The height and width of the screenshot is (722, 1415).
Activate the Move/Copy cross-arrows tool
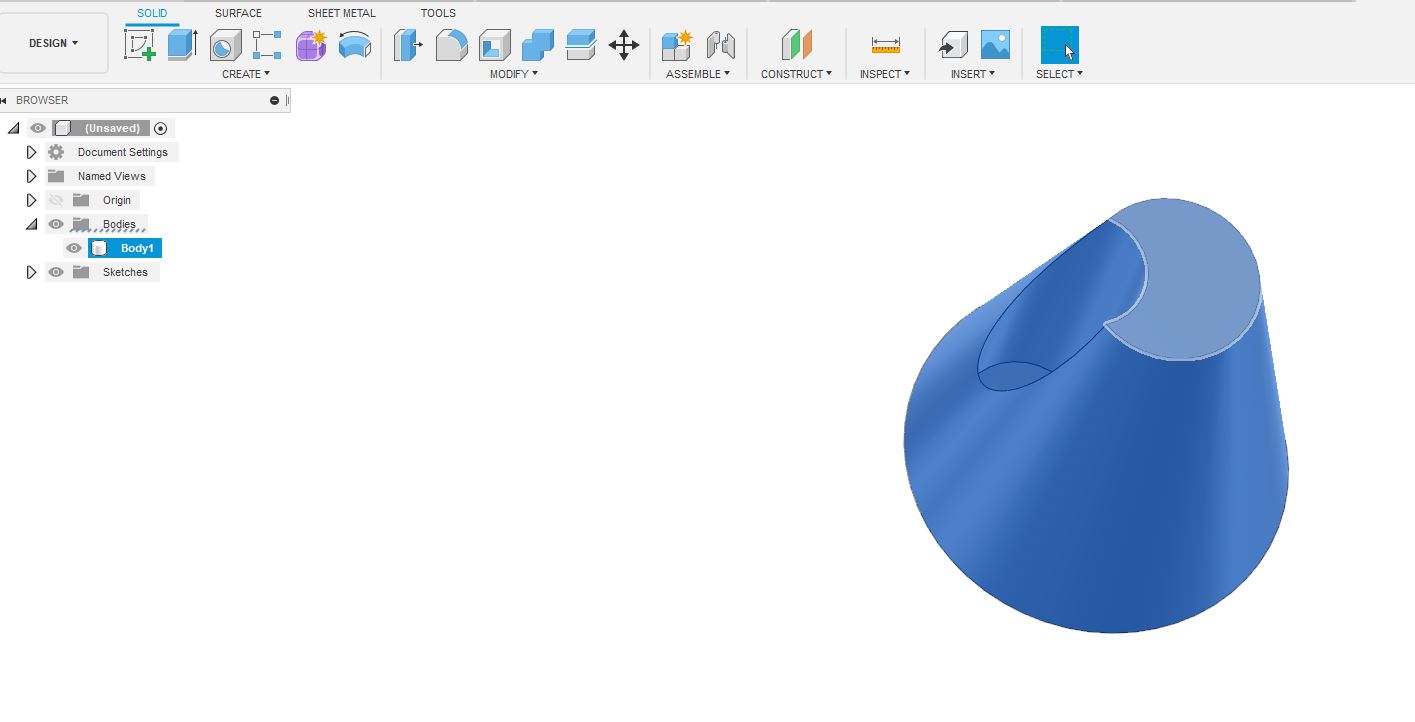[x=624, y=45]
